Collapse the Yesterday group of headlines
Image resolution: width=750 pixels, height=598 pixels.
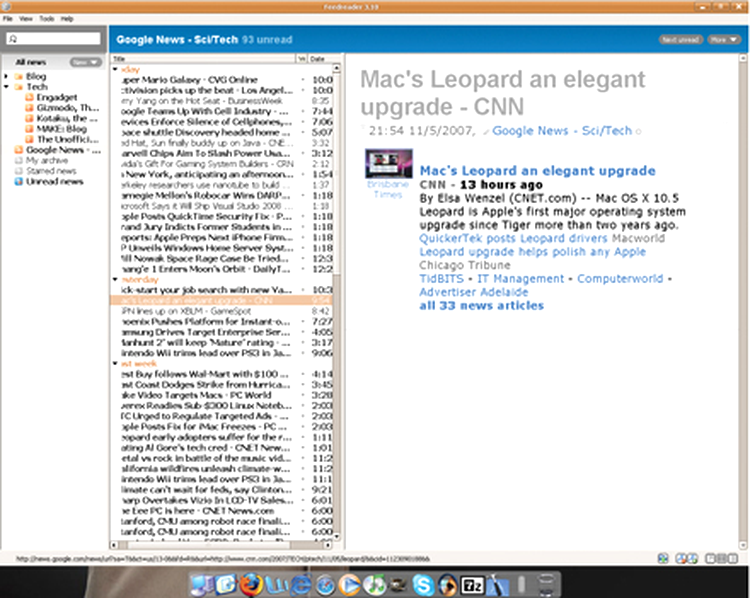tap(115, 279)
